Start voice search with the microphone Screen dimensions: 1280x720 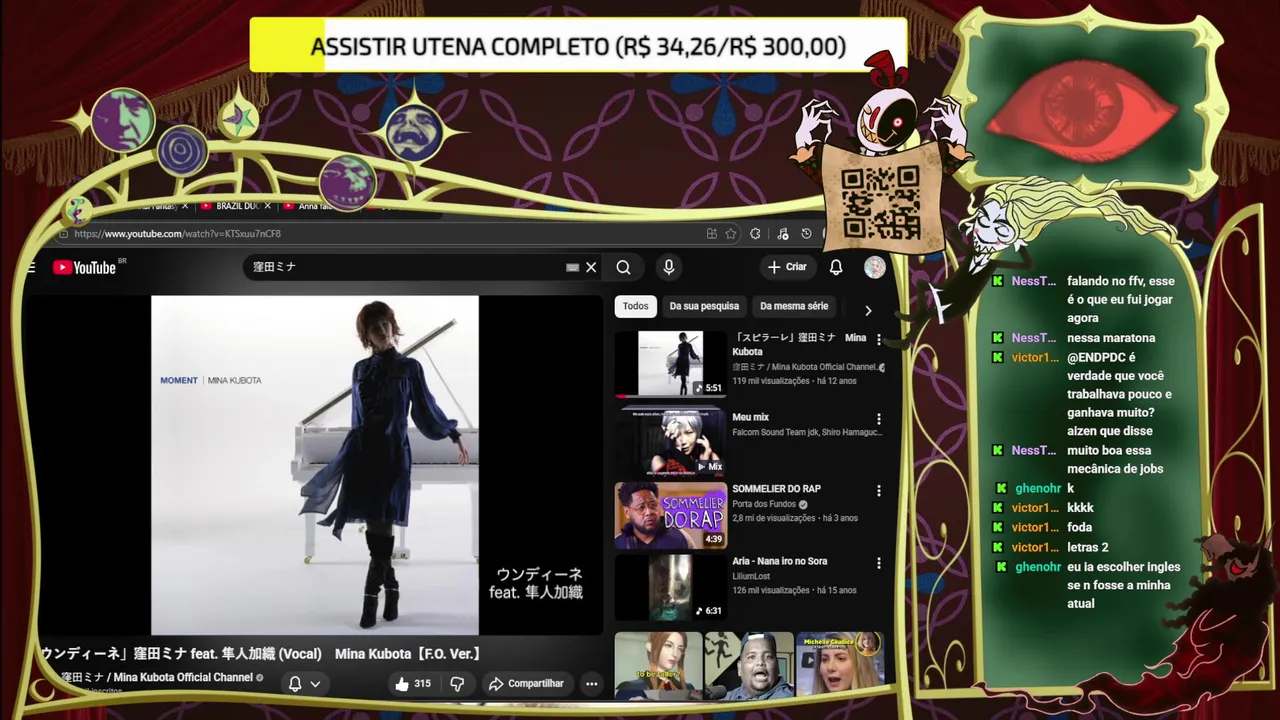click(x=669, y=267)
